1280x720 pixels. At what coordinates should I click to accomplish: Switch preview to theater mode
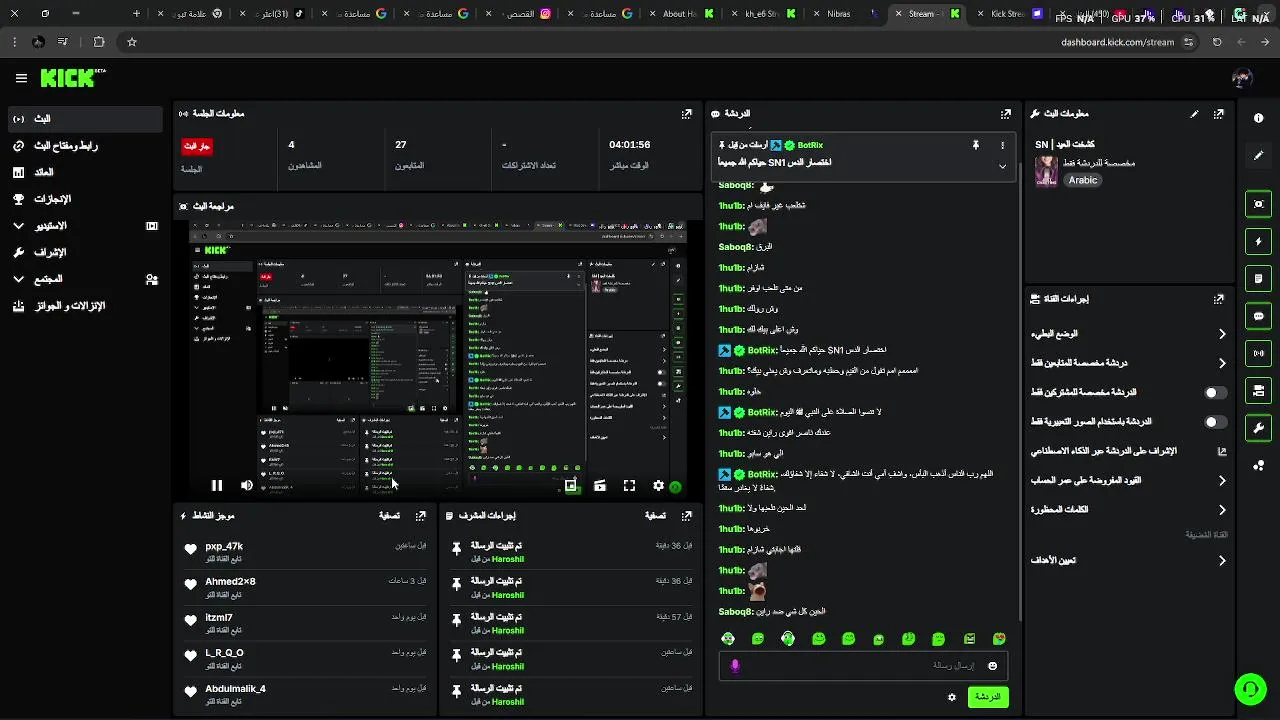pos(600,486)
